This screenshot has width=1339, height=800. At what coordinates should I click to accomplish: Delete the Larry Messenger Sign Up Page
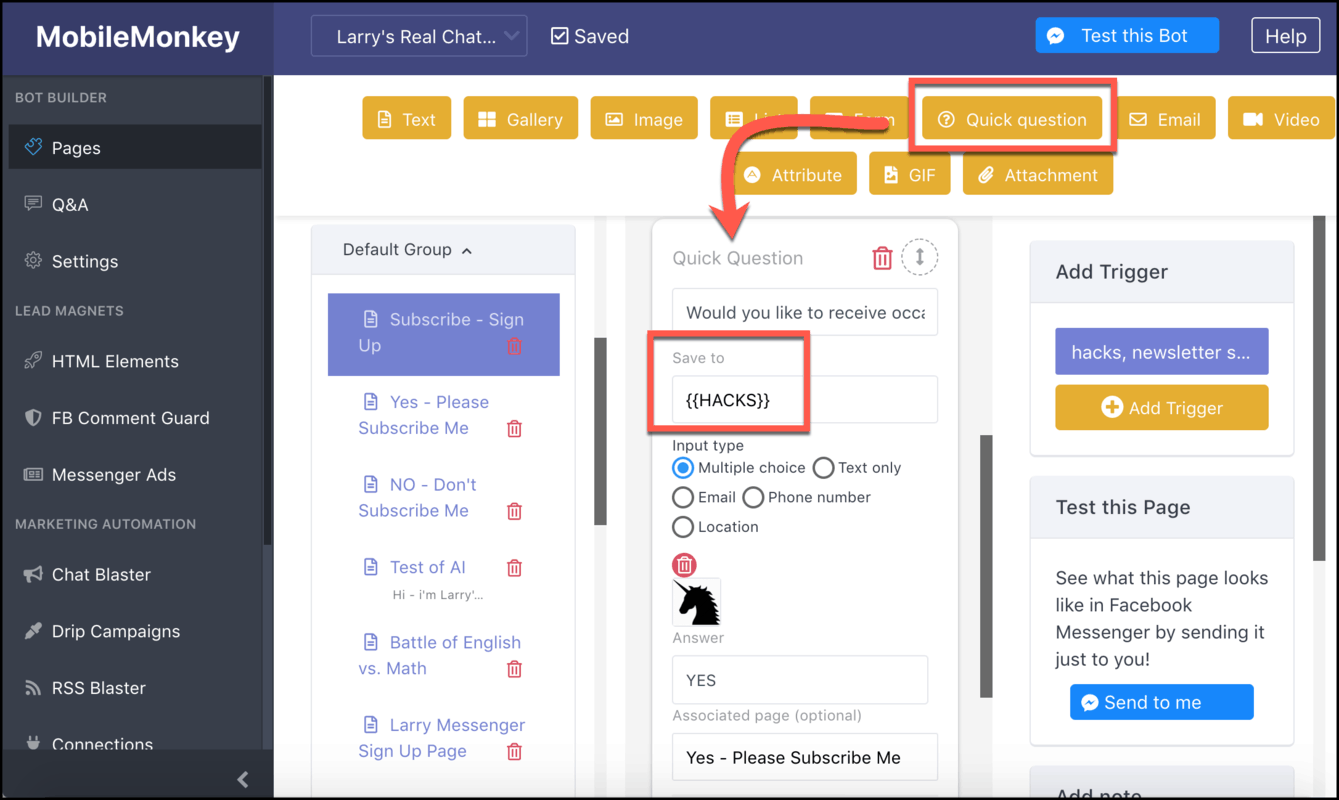[x=514, y=752]
